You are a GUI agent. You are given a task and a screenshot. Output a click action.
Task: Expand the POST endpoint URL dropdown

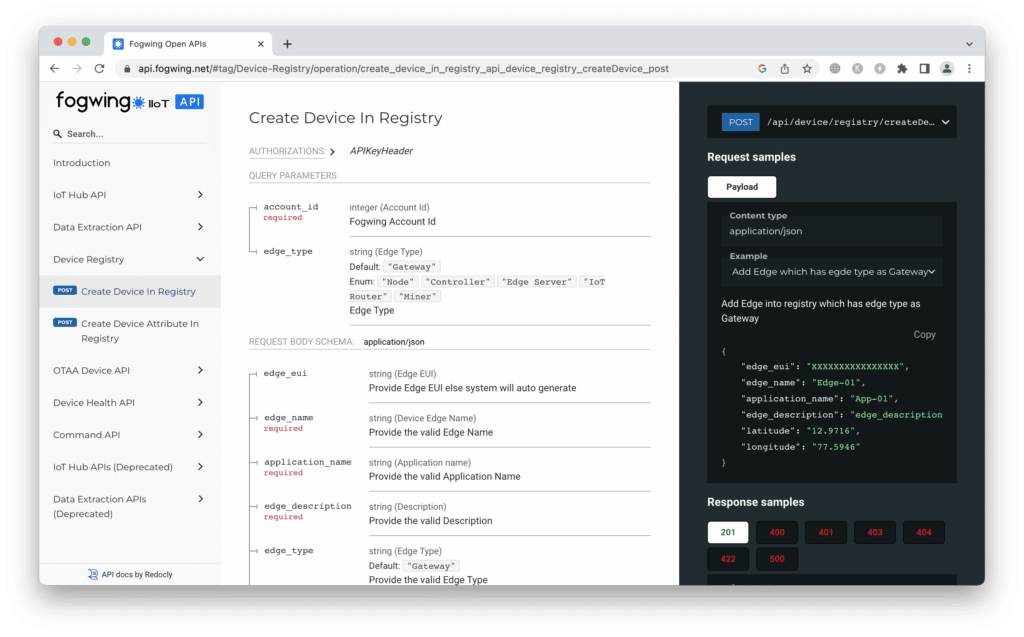(x=832, y=122)
